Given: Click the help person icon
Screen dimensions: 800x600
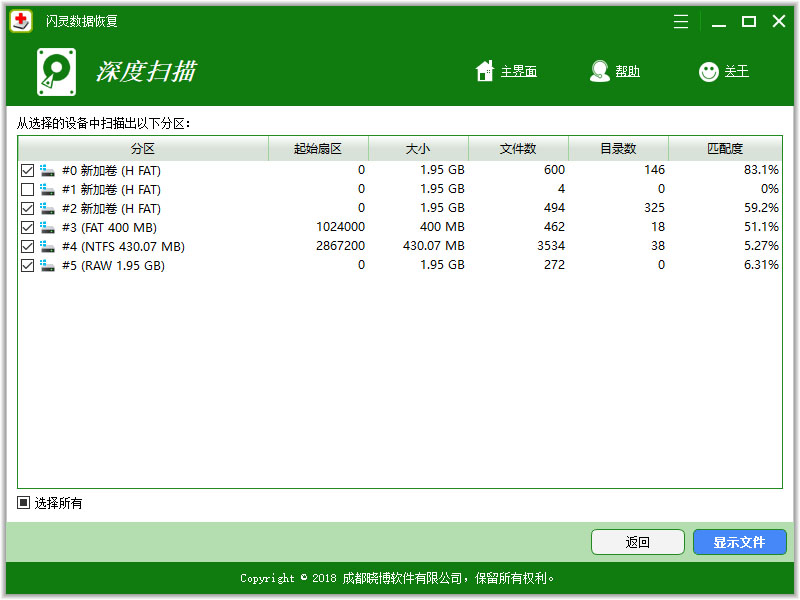Looking at the screenshot, I should [x=599, y=71].
